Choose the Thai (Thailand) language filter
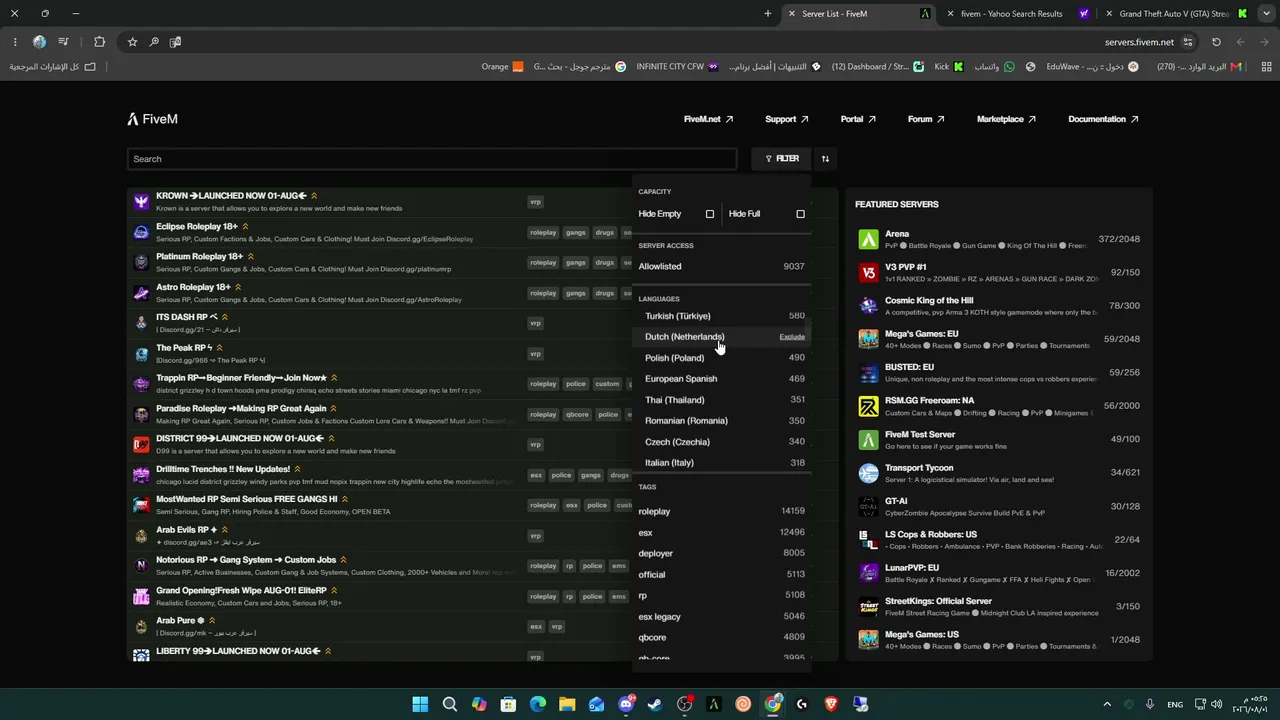 tap(722, 400)
